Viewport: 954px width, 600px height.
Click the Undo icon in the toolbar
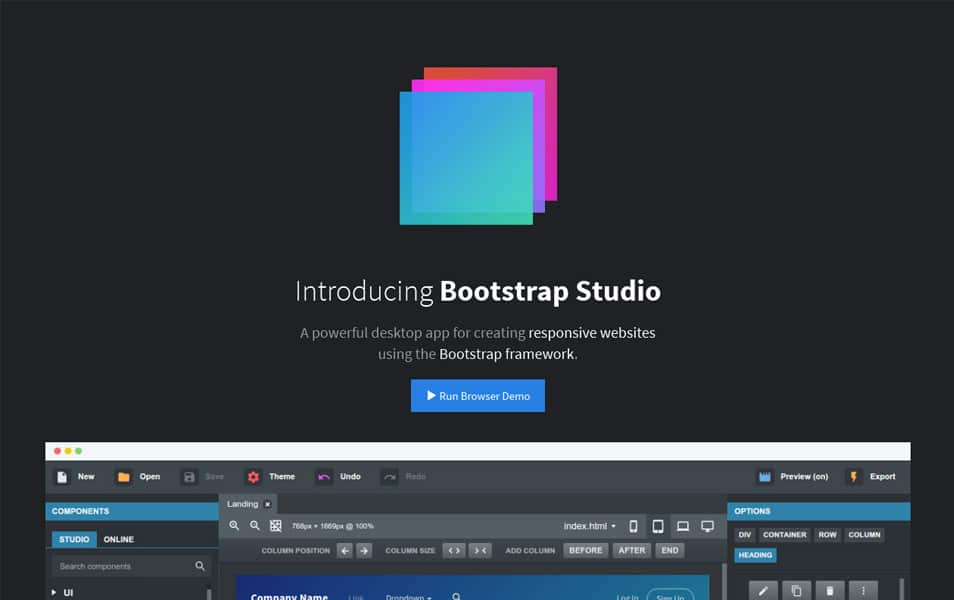point(324,476)
